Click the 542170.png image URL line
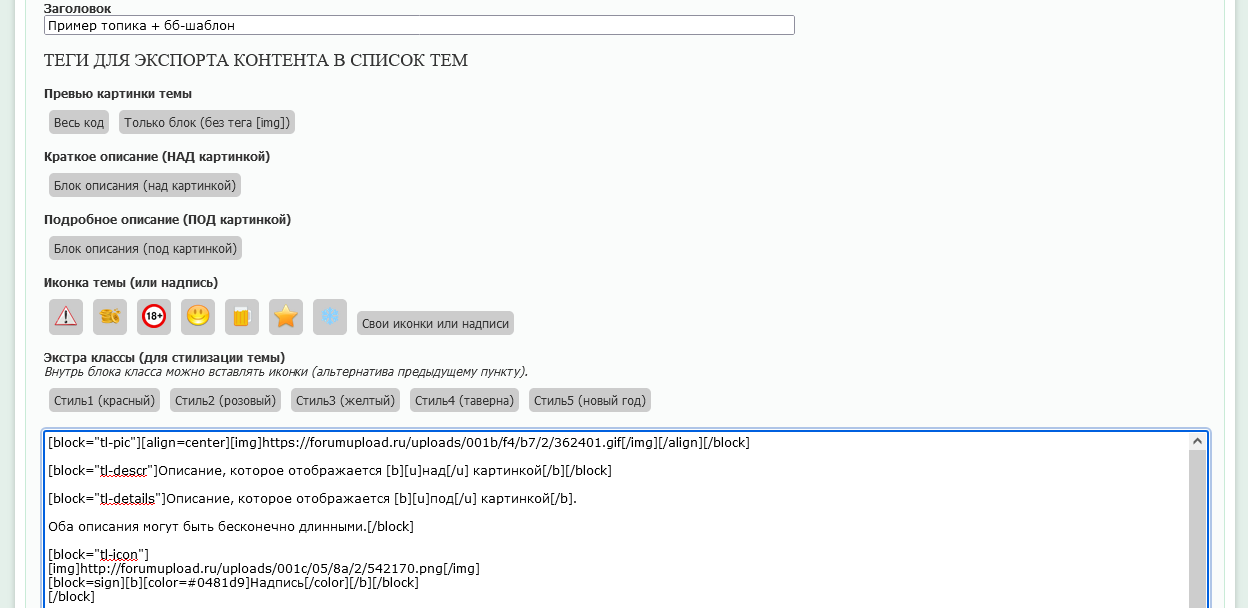The image size is (1248, 608). click(x=264, y=568)
